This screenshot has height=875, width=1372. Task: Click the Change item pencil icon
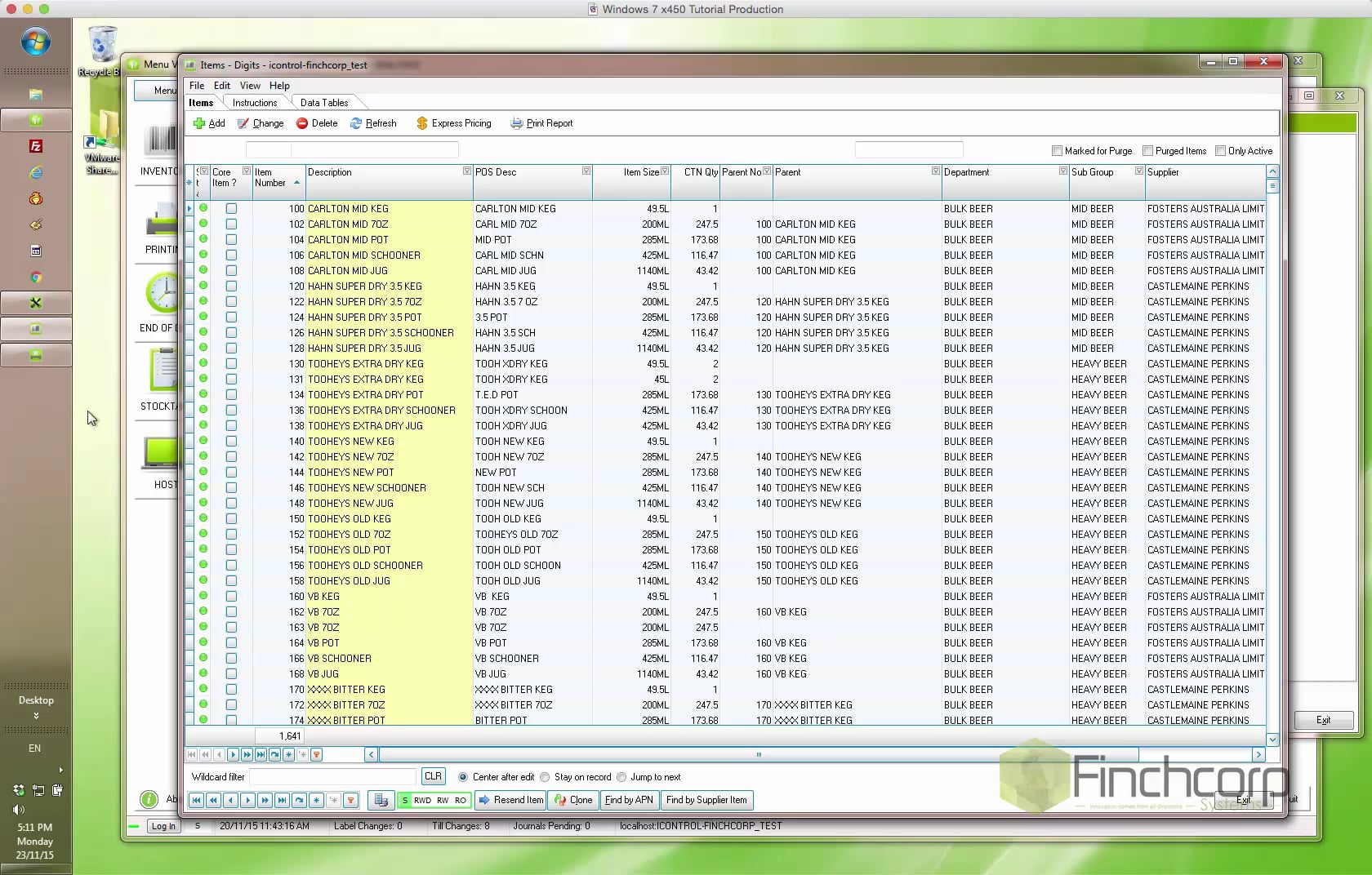243,123
